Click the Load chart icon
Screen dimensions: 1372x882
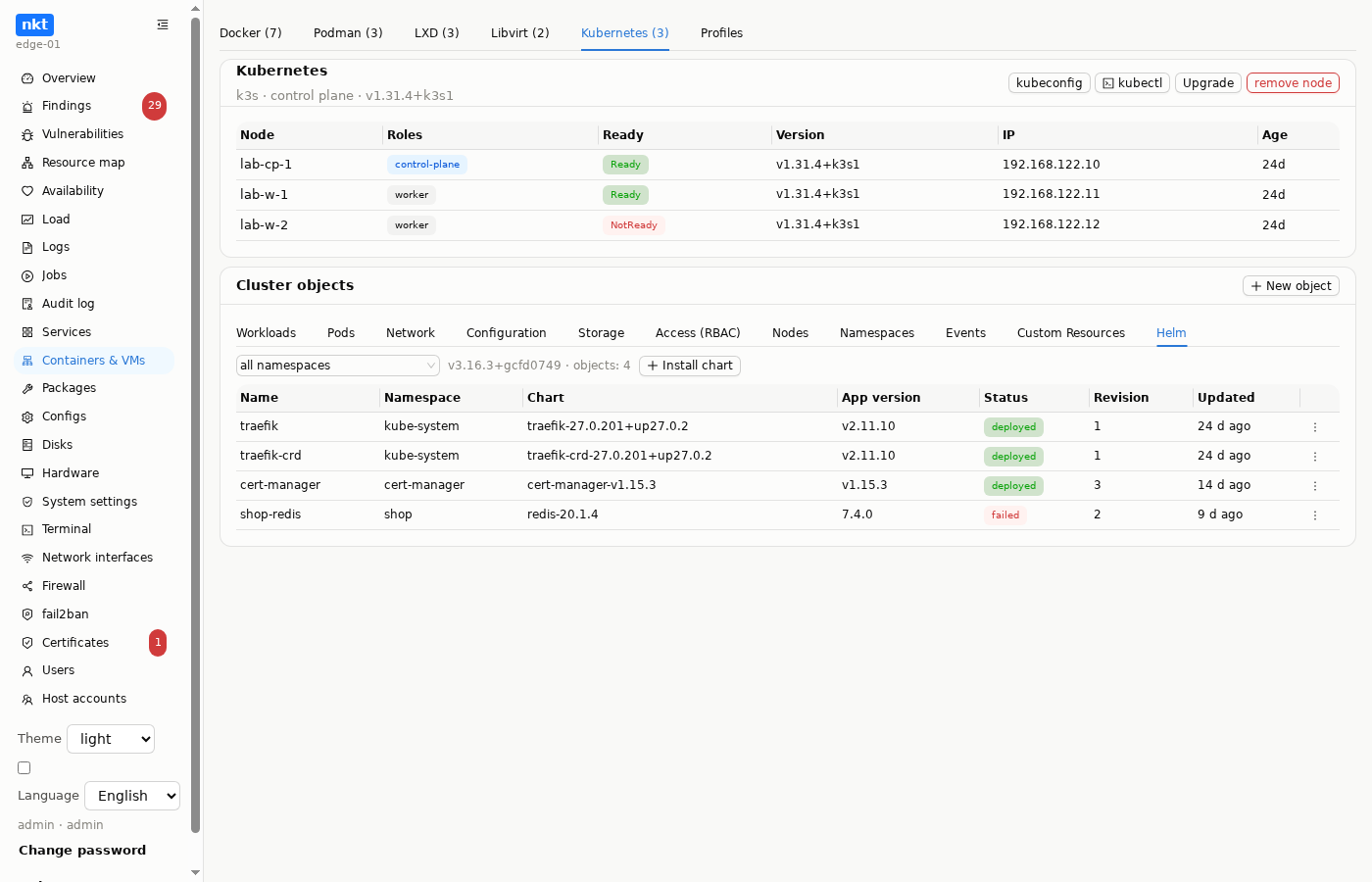tap(27, 220)
